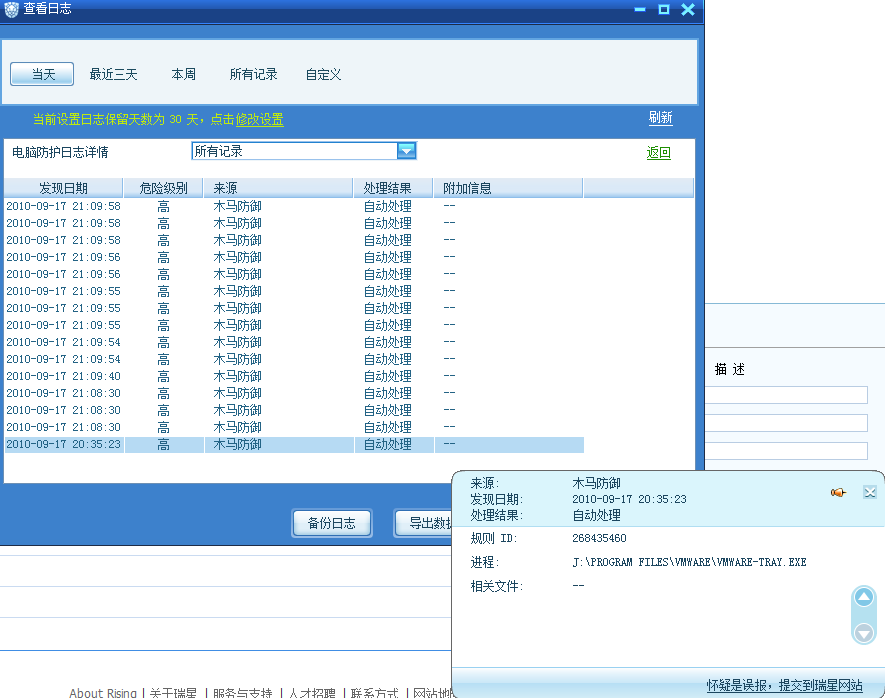The width and height of the screenshot is (885, 698).
Task: Click the Rising shield icon in title bar
Action: click(10, 9)
